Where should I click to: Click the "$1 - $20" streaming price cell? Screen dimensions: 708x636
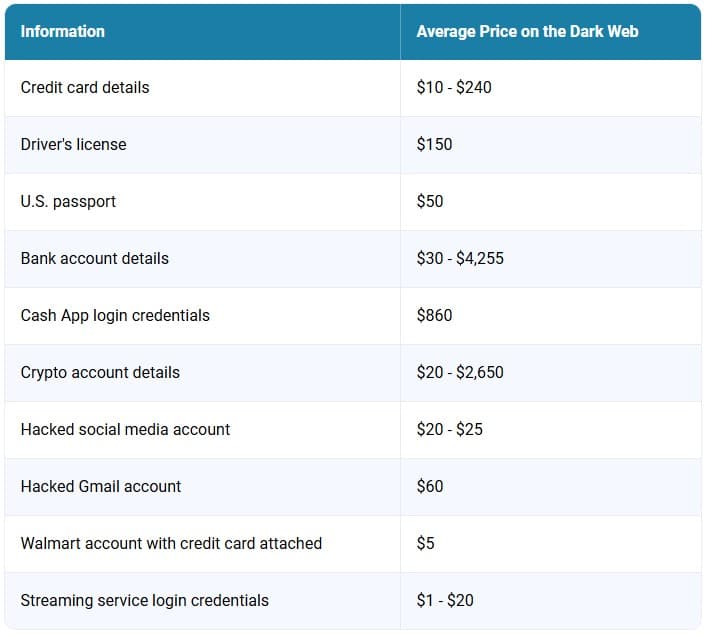tap(445, 600)
